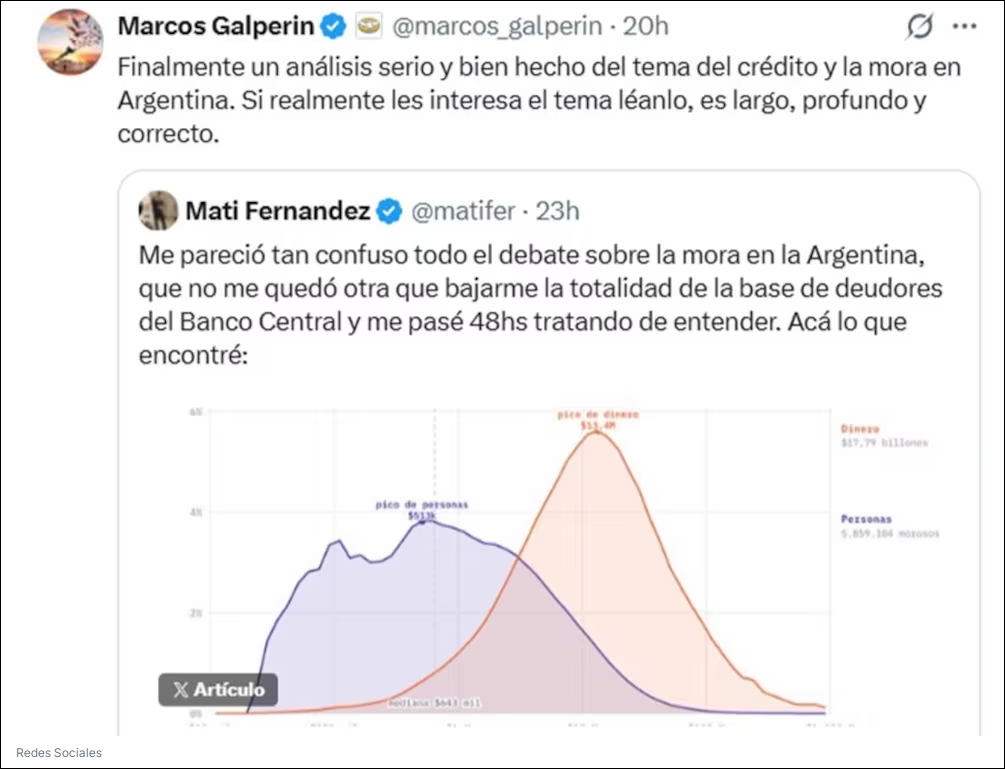1005x769 pixels.
Task: Open the X Artículo badge
Action: (218, 690)
